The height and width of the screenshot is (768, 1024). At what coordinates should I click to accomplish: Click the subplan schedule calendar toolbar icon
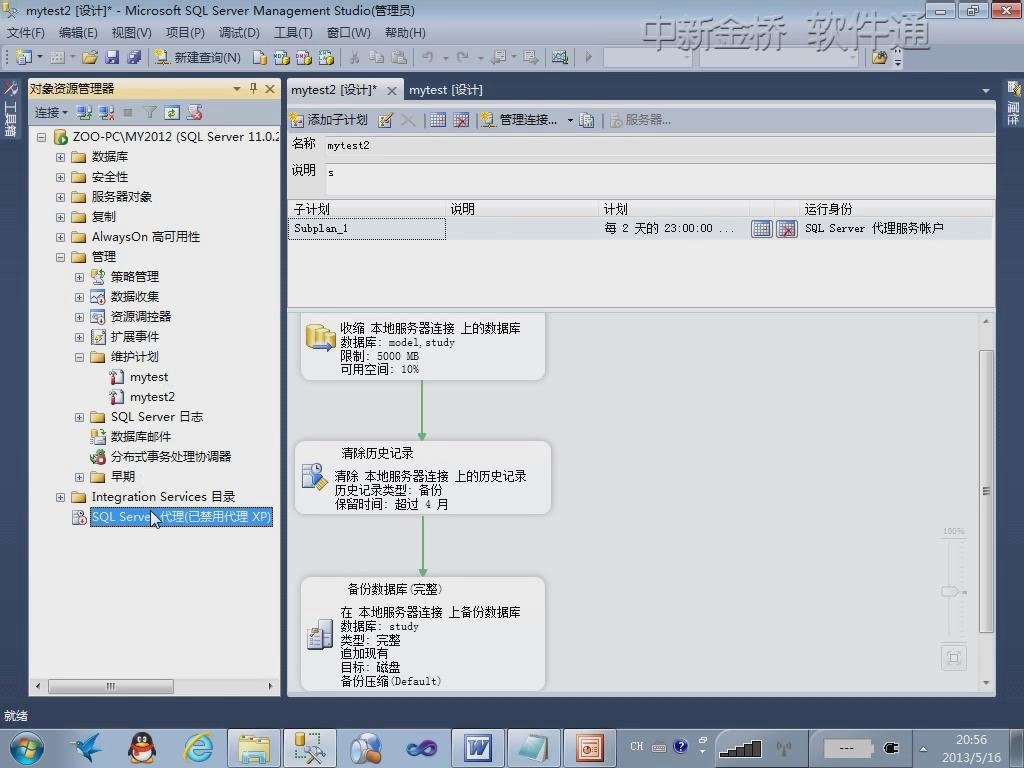pyautogui.click(x=438, y=120)
